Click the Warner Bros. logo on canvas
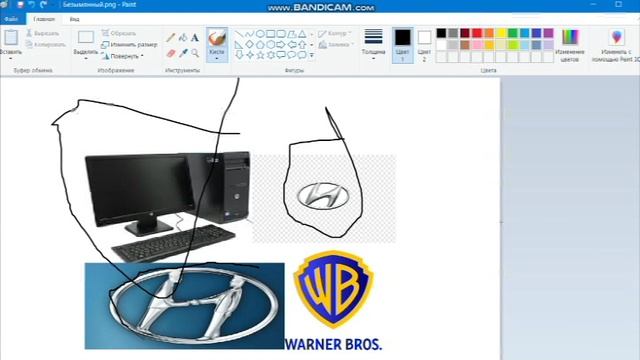This screenshot has width=640, height=360. click(x=333, y=300)
